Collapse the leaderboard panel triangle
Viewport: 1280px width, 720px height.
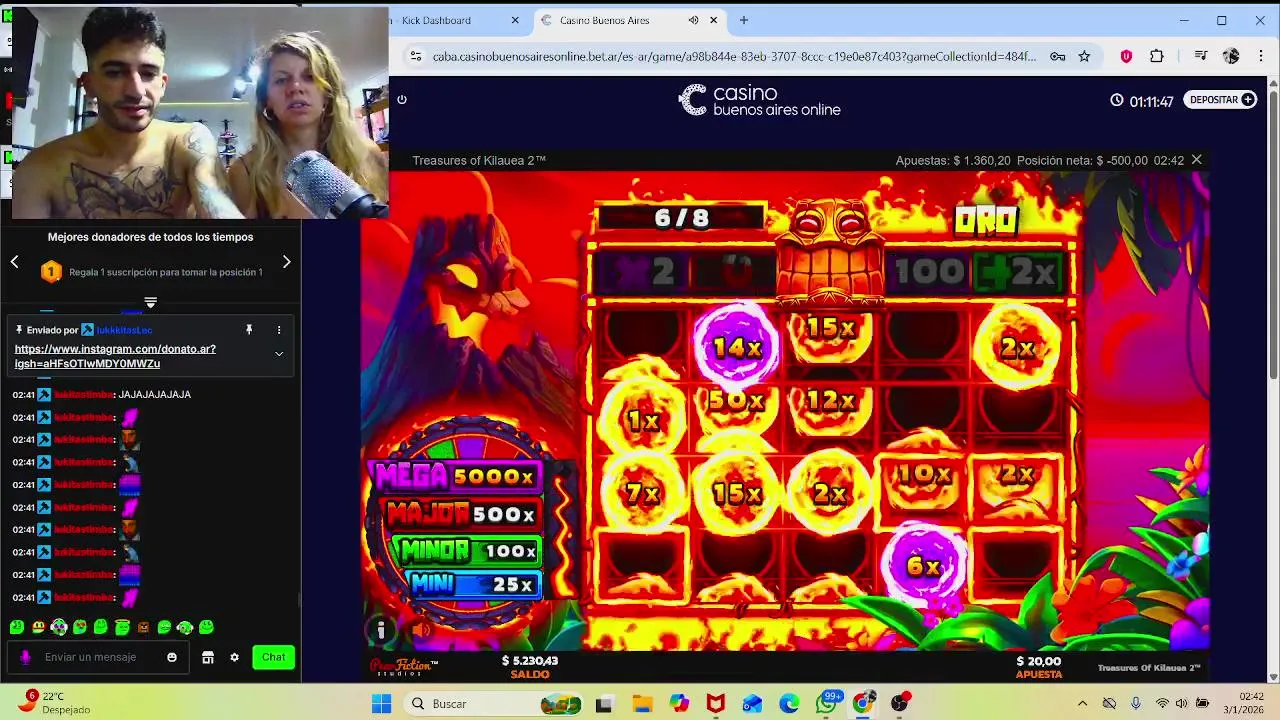coord(150,302)
